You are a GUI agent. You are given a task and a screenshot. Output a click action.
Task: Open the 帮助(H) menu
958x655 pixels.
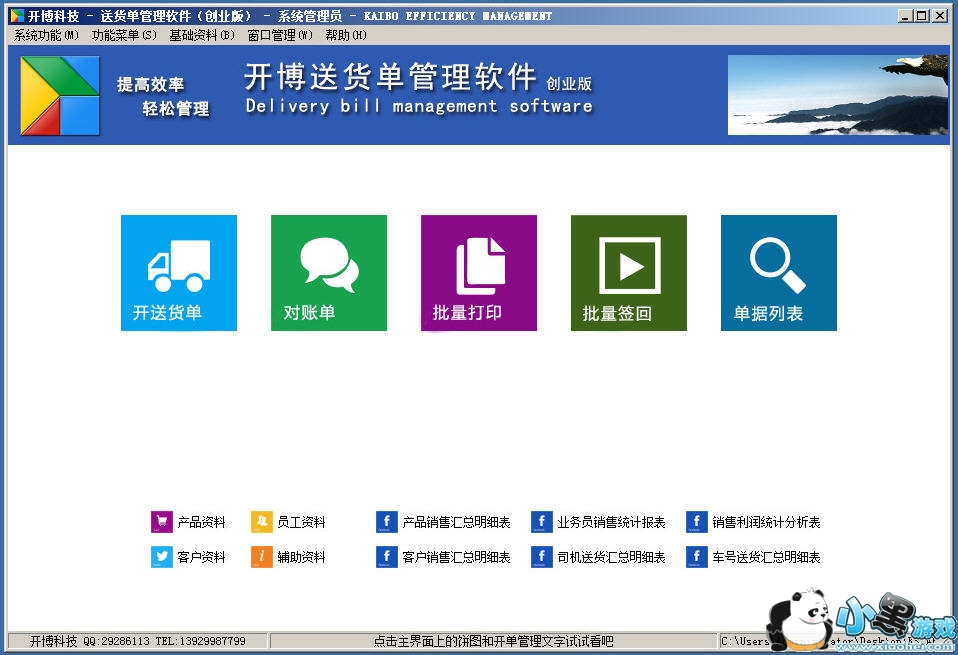[346, 35]
